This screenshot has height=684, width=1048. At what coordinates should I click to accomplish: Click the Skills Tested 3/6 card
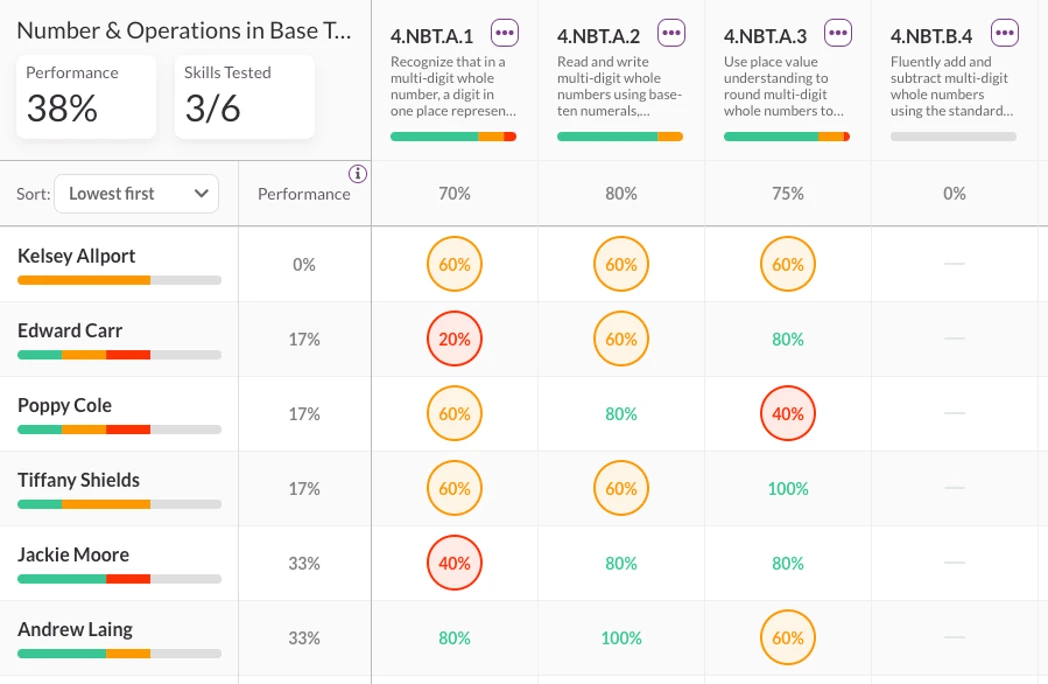[244, 96]
